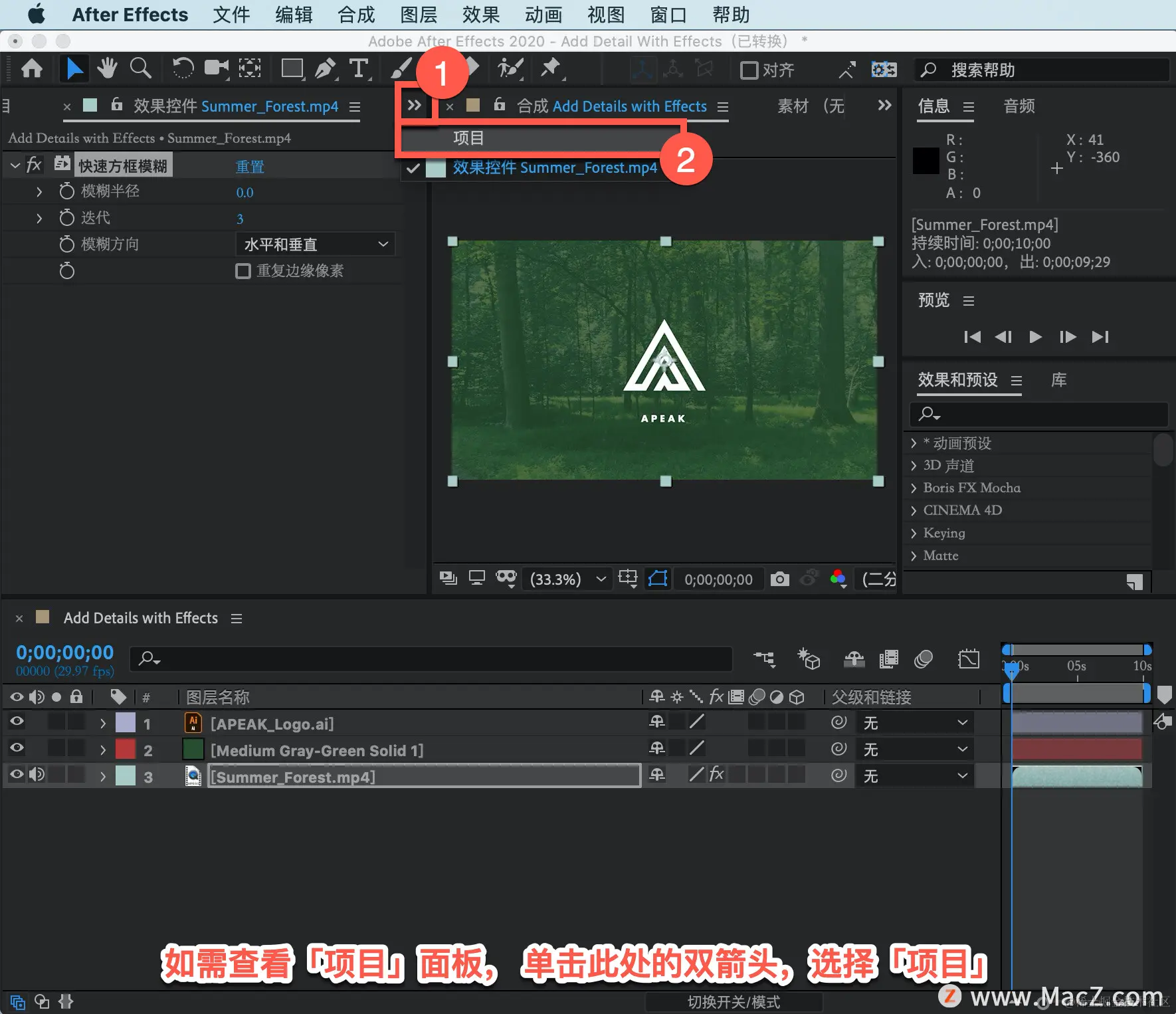This screenshot has width=1176, height=1014.
Task: Enable Motion Blur icon in timeline
Action: point(924,659)
